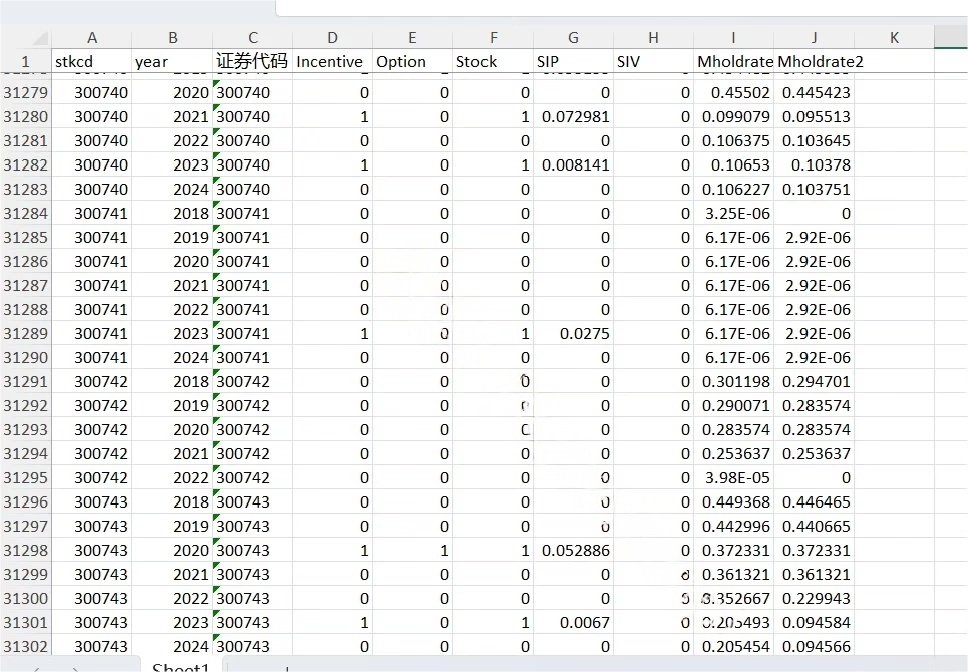
Task: Select row 31298 header
Action: [x=26, y=550]
